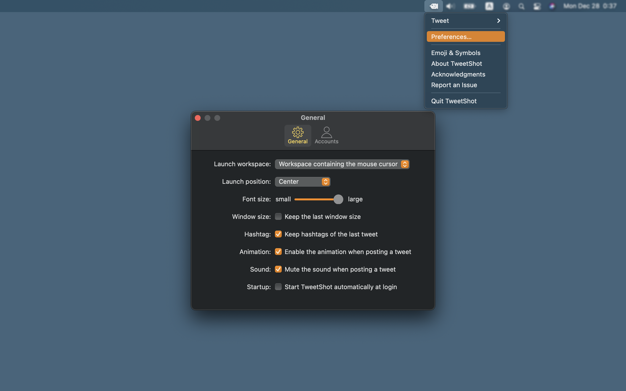626x391 pixels.
Task: Open the volume control in menu bar
Action: pyautogui.click(x=451, y=6)
